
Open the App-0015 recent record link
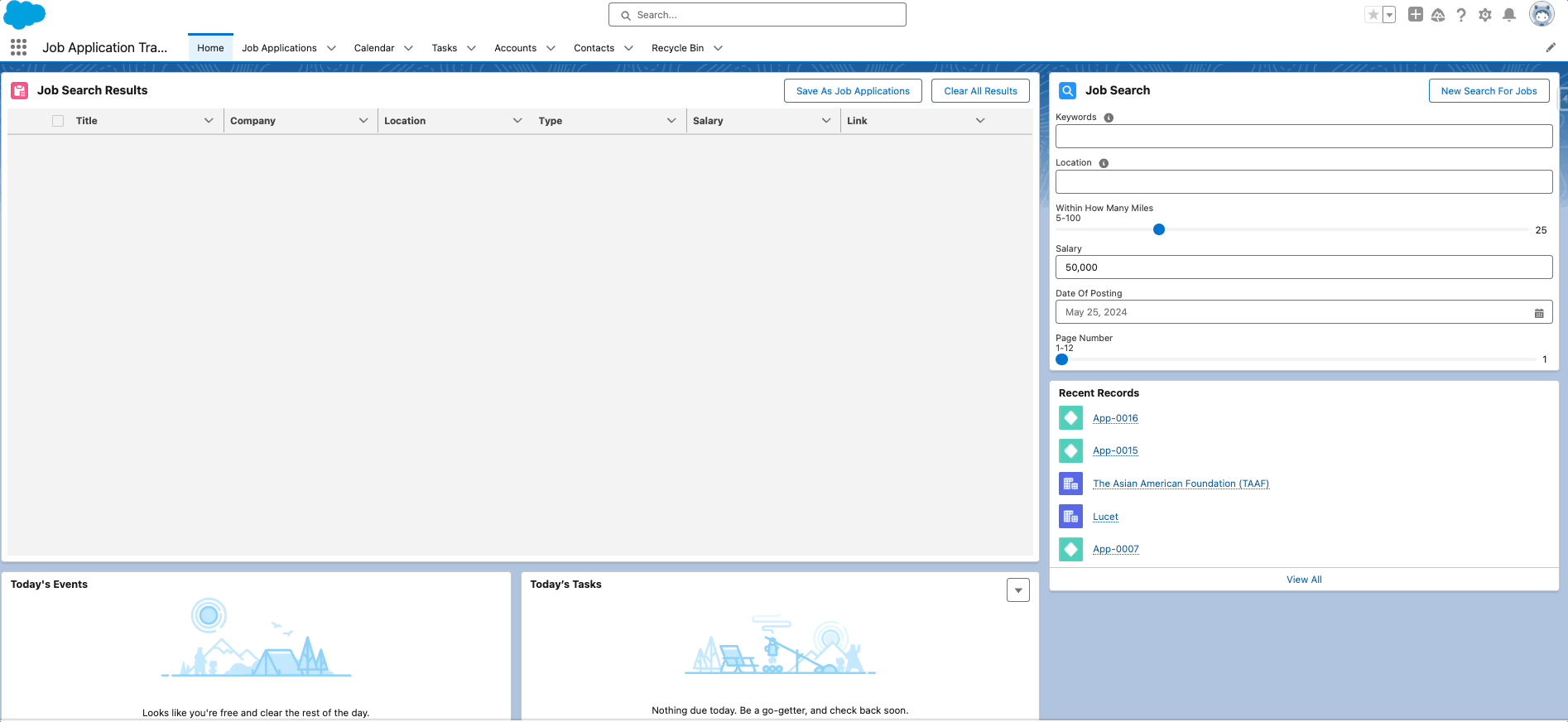point(1115,450)
